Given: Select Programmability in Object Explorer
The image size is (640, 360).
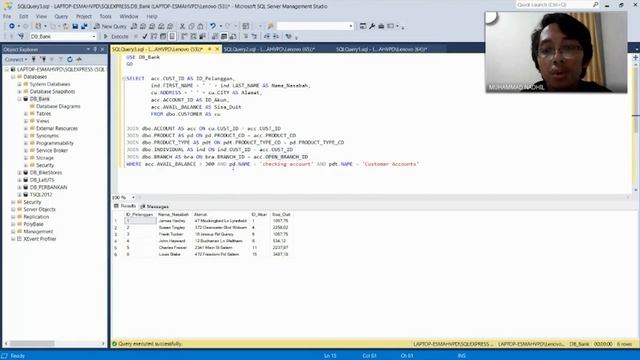Looking at the screenshot, I should [55, 143].
